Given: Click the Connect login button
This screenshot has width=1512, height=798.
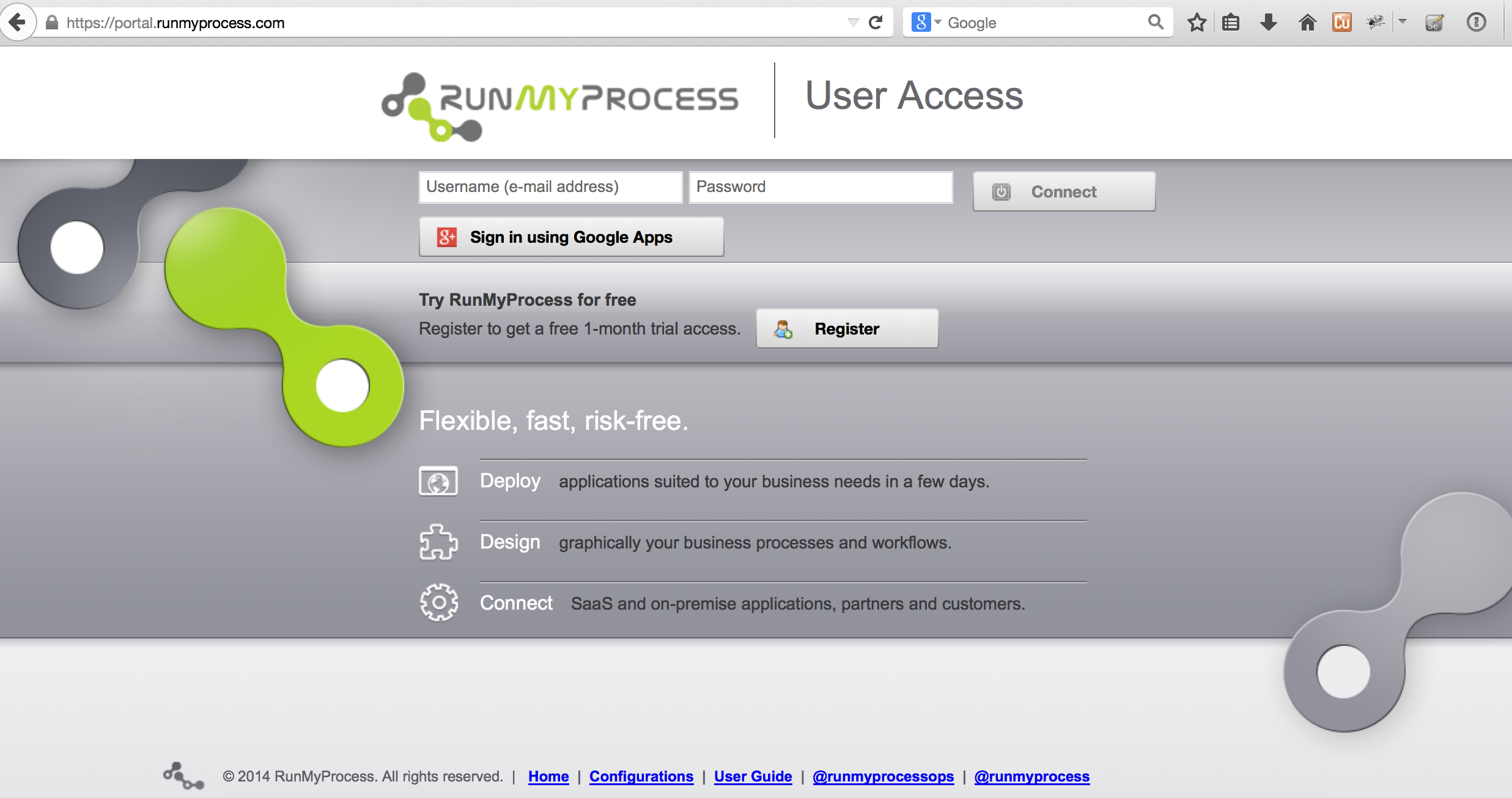Looking at the screenshot, I should (1064, 191).
